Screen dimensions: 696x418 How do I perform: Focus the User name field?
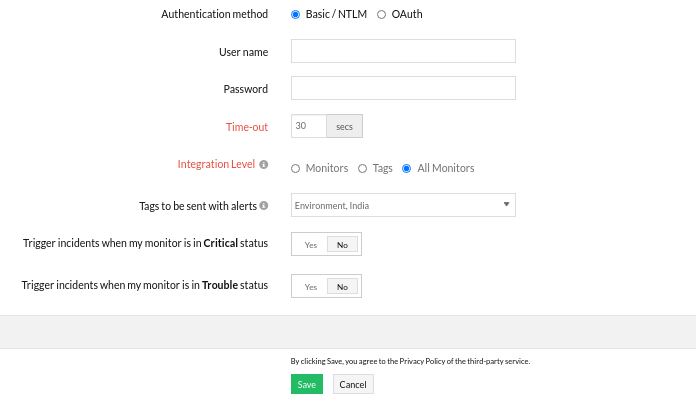[403, 52]
